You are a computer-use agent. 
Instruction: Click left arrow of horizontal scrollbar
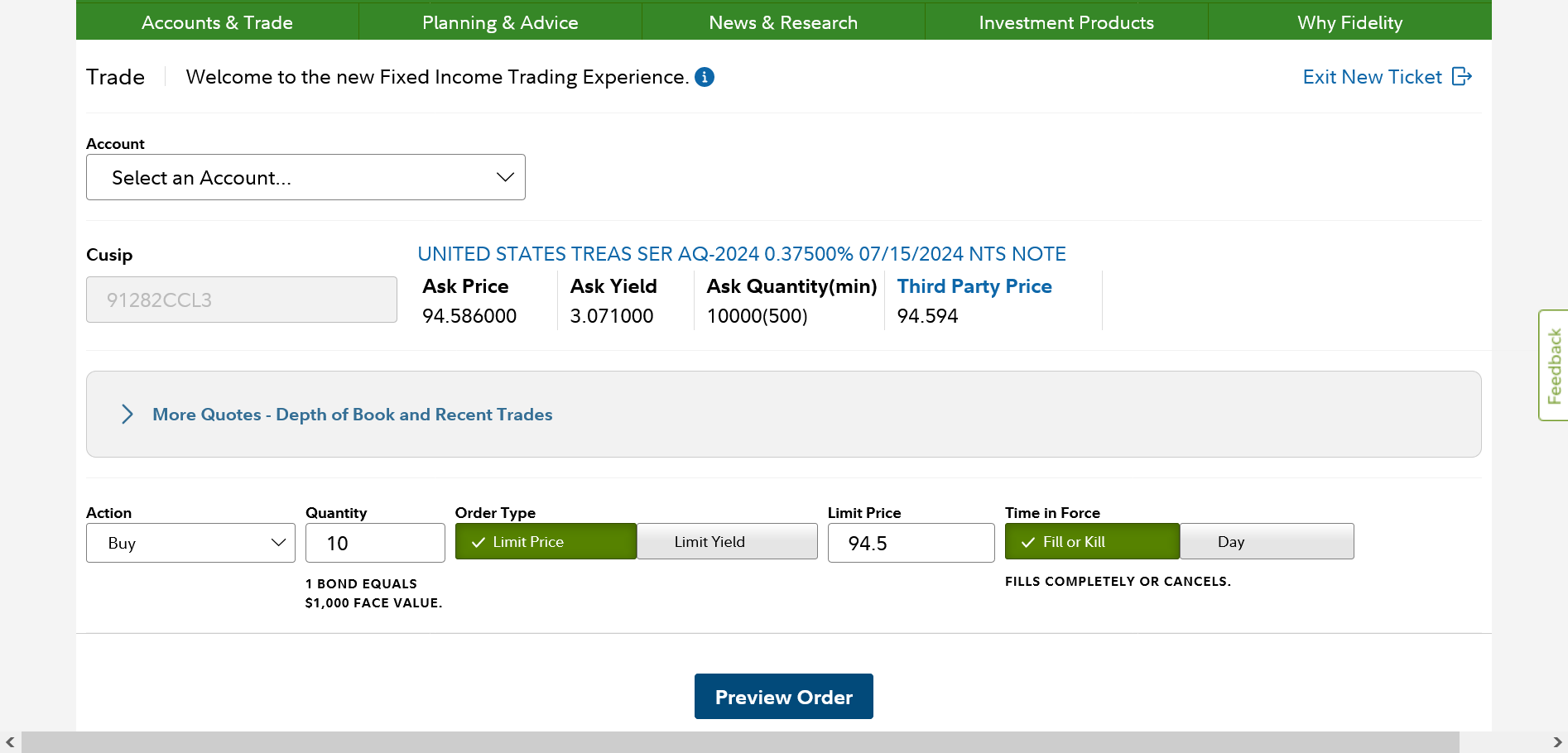[10, 742]
